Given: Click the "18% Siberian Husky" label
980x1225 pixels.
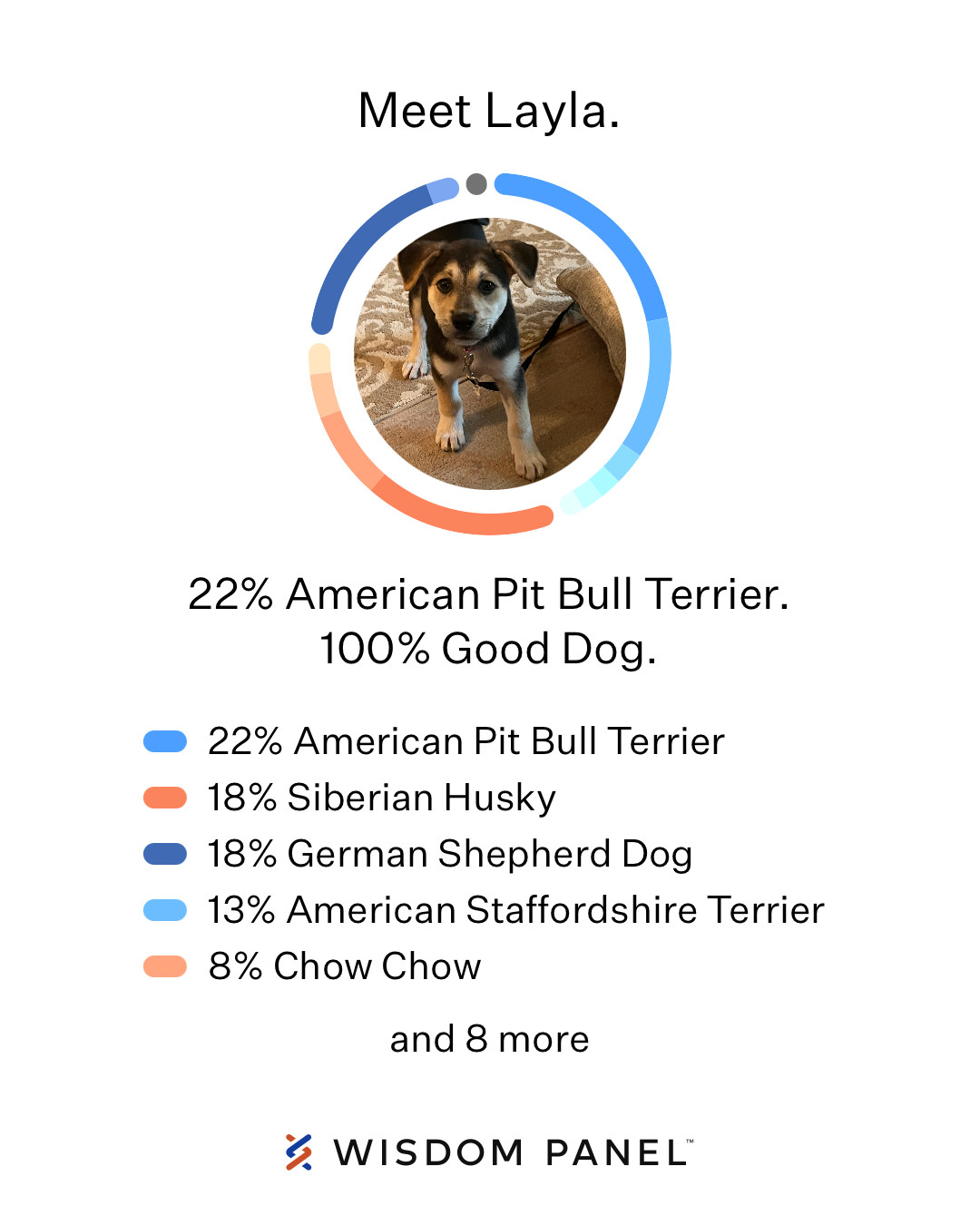Looking at the screenshot, I should click(381, 798).
